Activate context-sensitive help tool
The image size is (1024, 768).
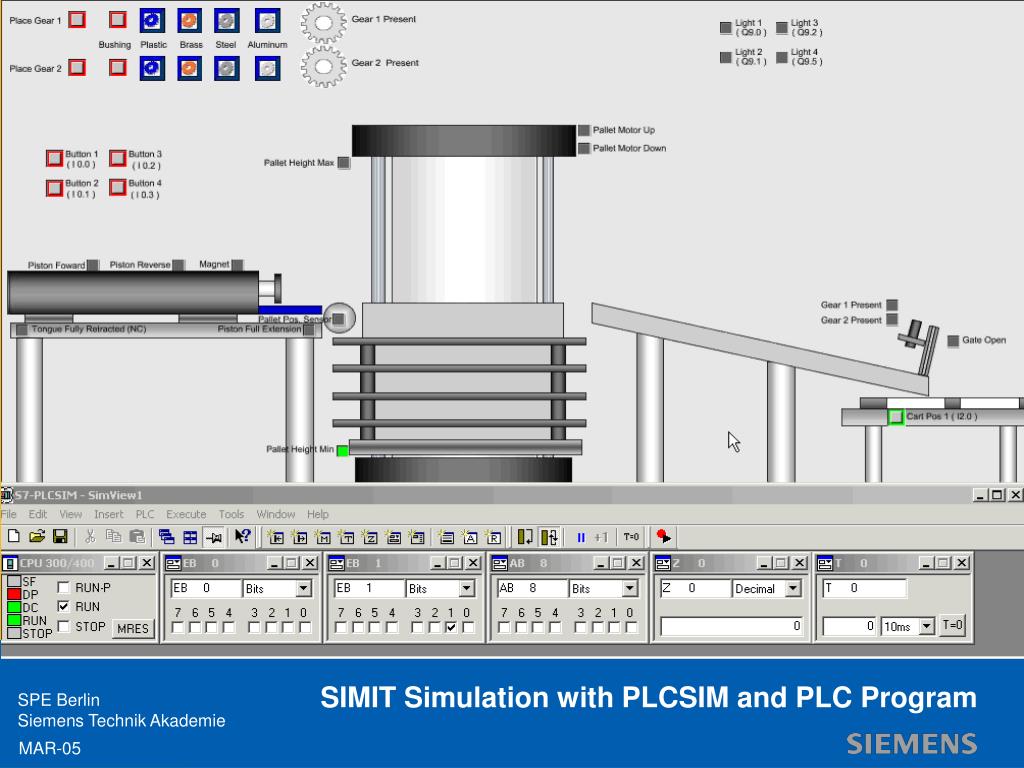[240, 537]
